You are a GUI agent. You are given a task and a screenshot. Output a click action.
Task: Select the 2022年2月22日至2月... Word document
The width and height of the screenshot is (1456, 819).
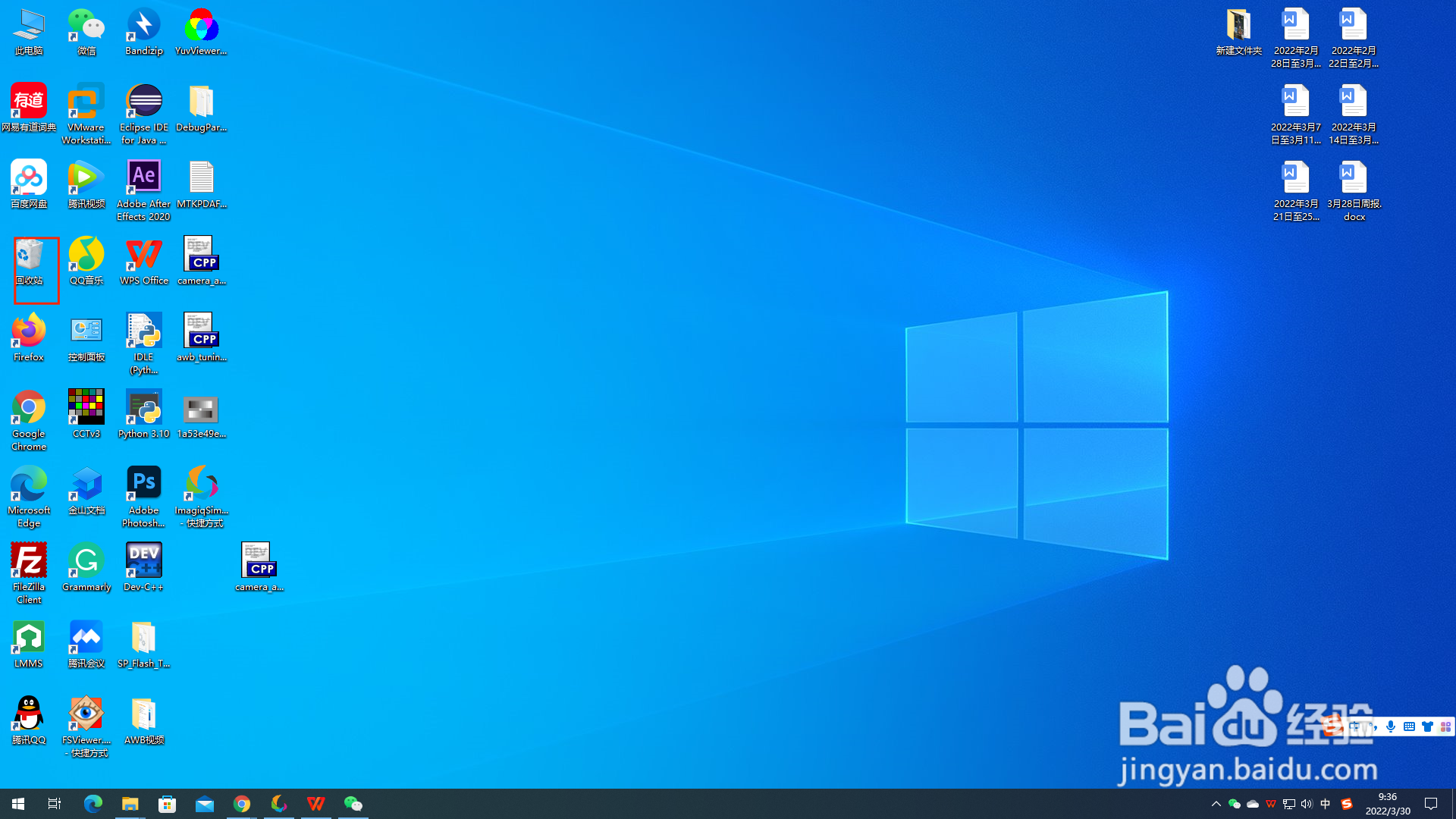(1354, 39)
